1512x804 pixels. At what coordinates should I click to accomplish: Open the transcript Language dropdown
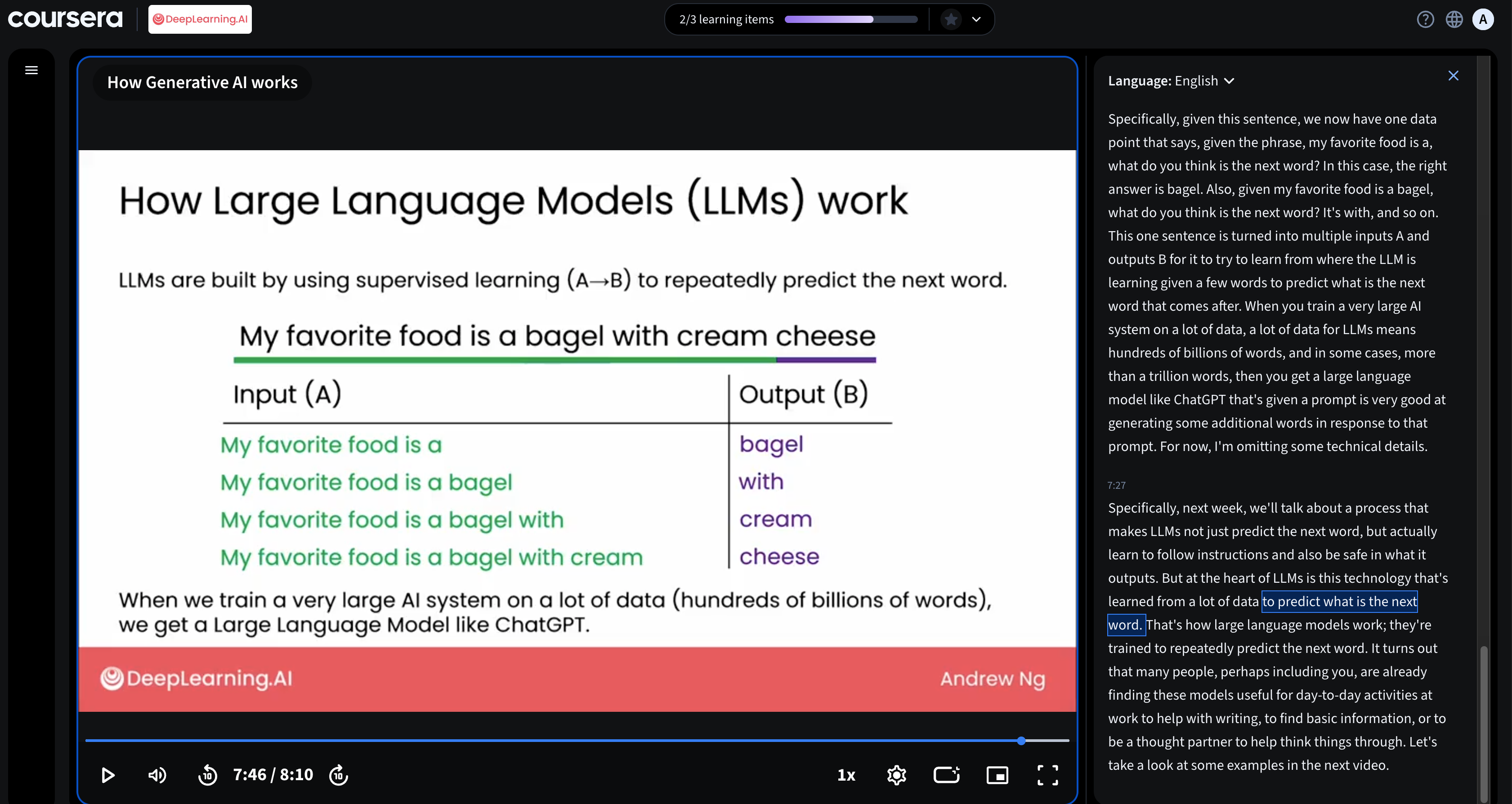(x=1171, y=81)
